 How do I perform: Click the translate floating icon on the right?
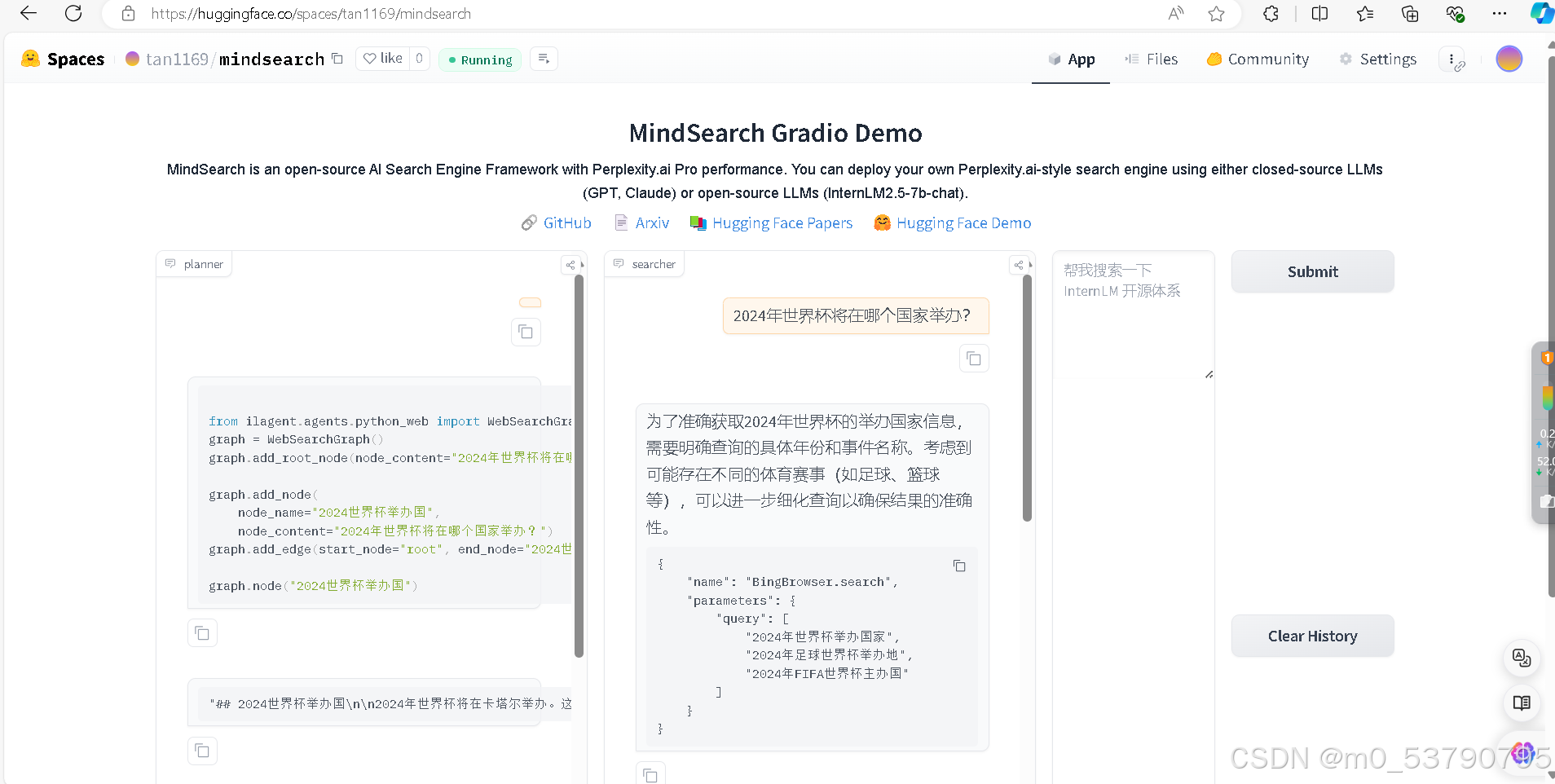pyautogui.click(x=1521, y=658)
